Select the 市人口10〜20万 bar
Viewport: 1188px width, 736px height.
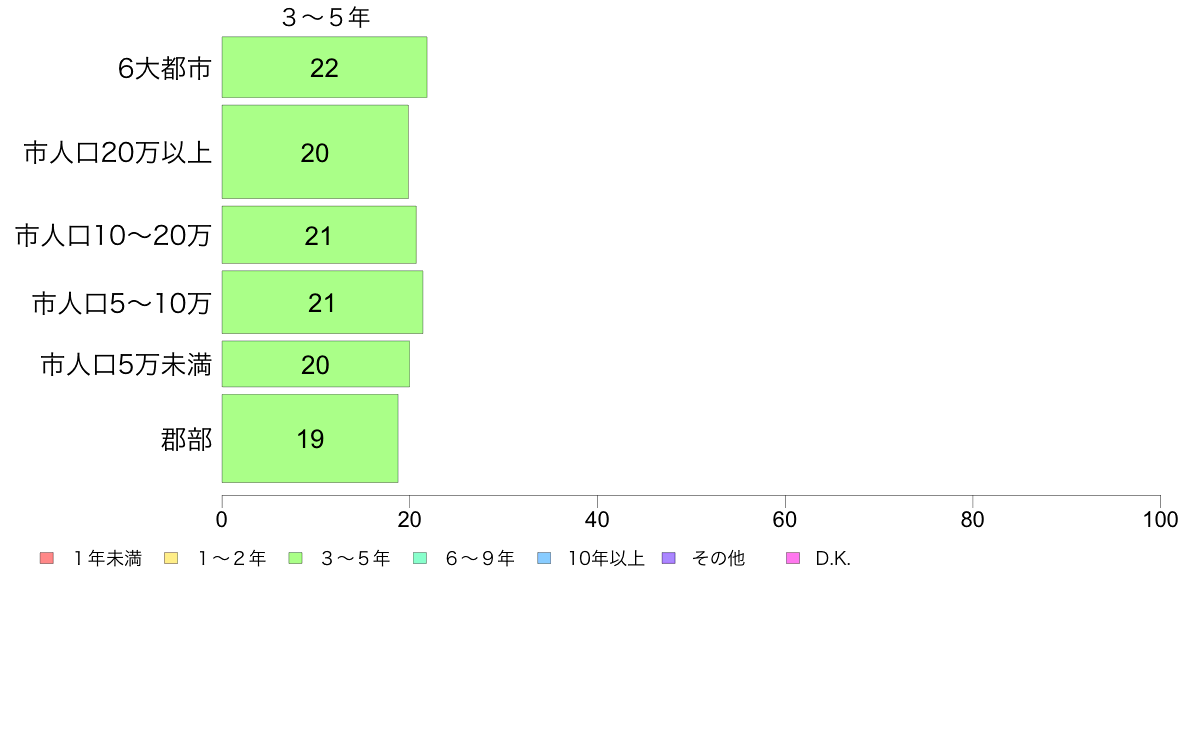[319, 235]
